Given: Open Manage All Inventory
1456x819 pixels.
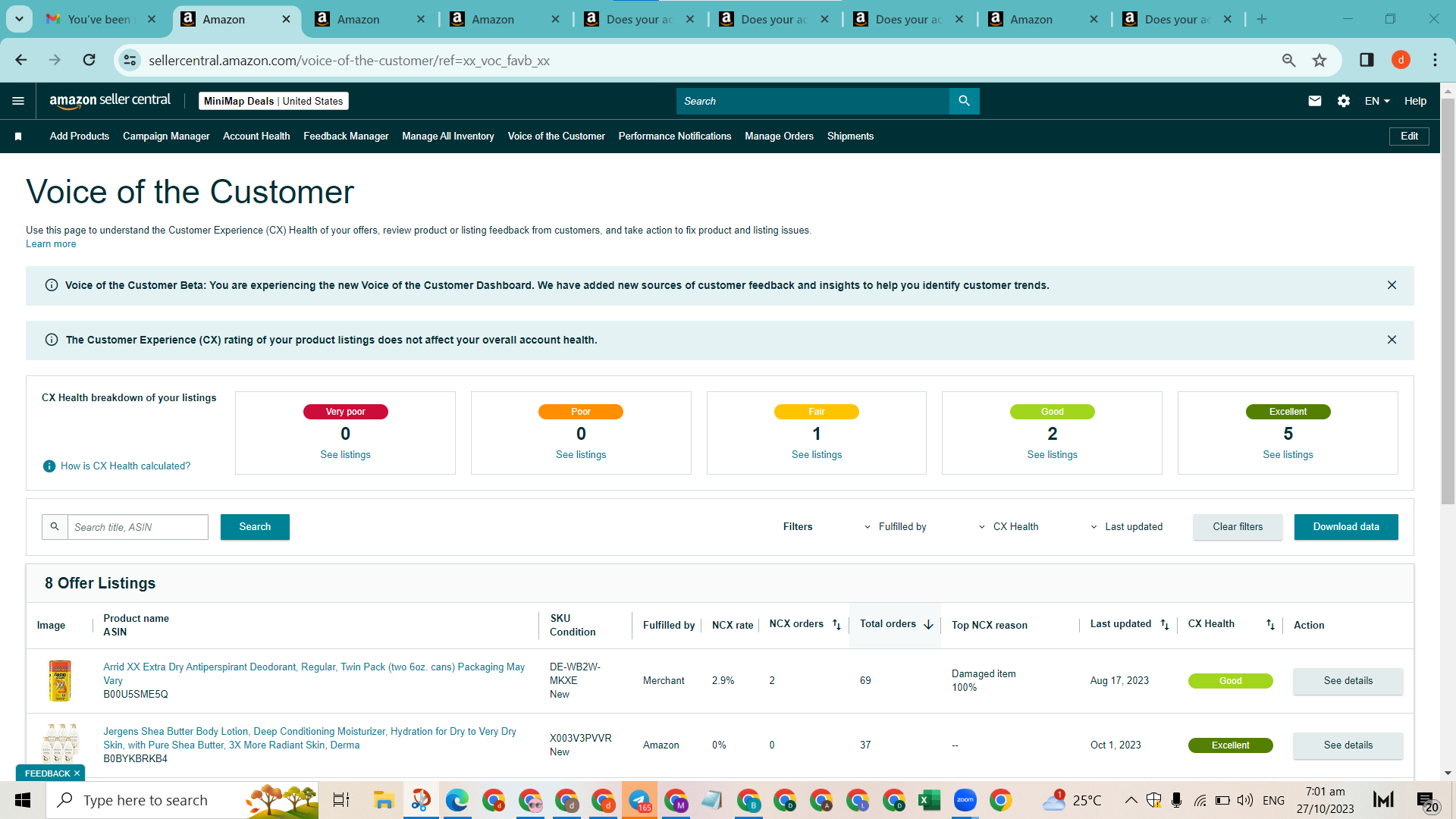Looking at the screenshot, I should coord(448,136).
